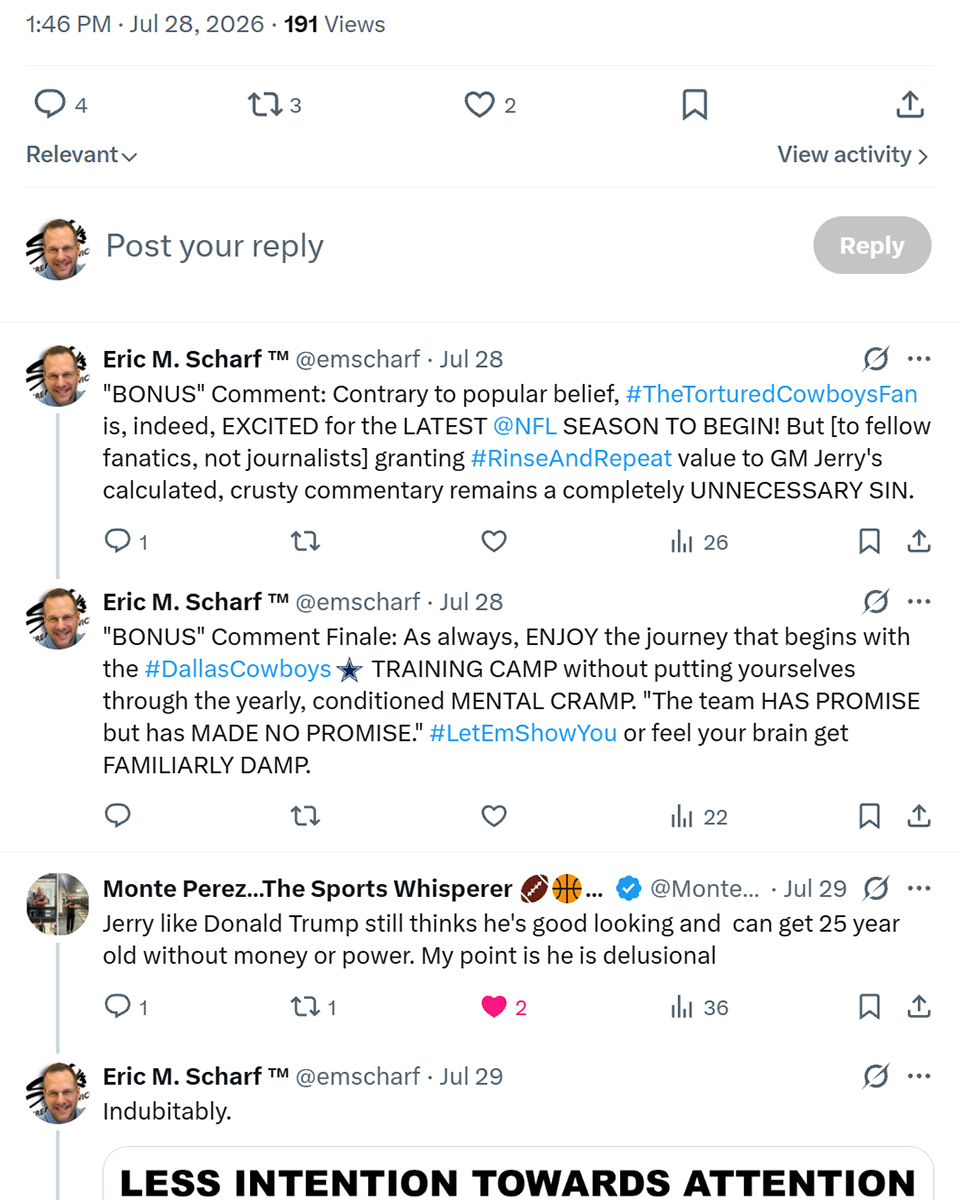The width and height of the screenshot is (960, 1200).
Task: Focus the Post your reply field
Action: pos(450,246)
